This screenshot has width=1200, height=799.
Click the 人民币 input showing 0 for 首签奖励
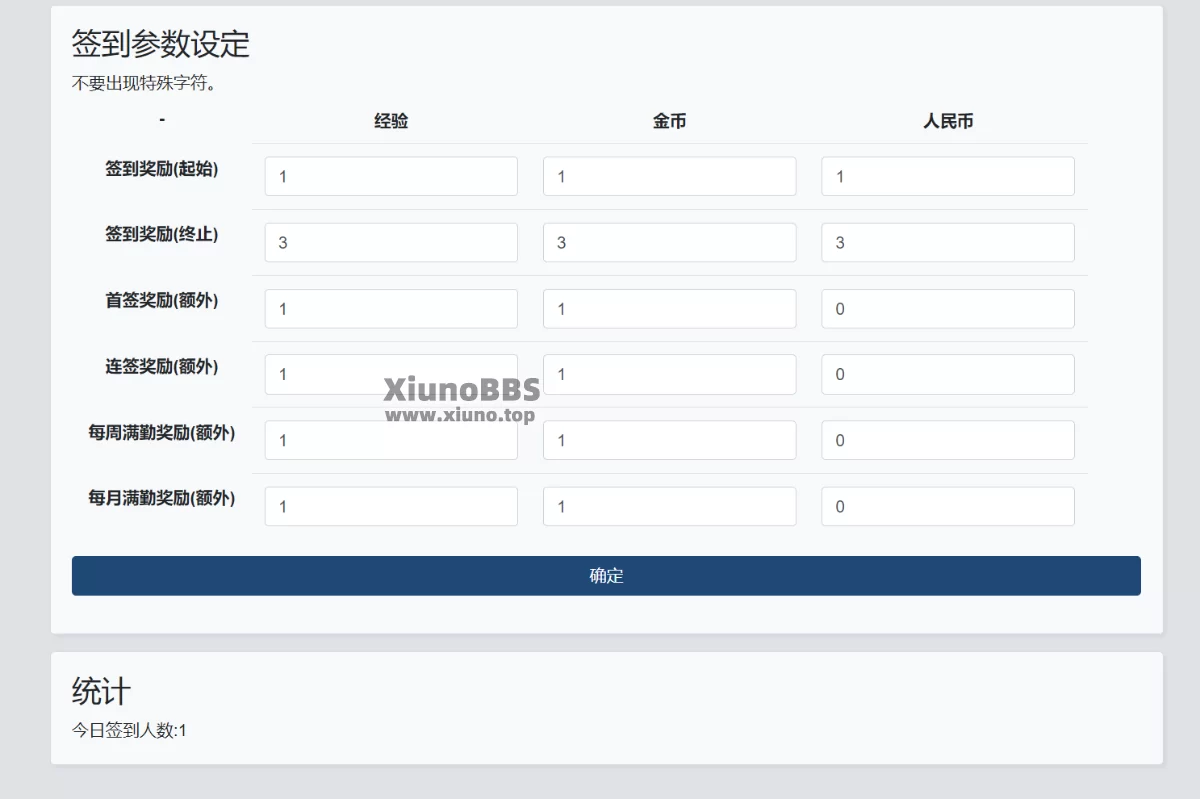(x=946, y=308)
